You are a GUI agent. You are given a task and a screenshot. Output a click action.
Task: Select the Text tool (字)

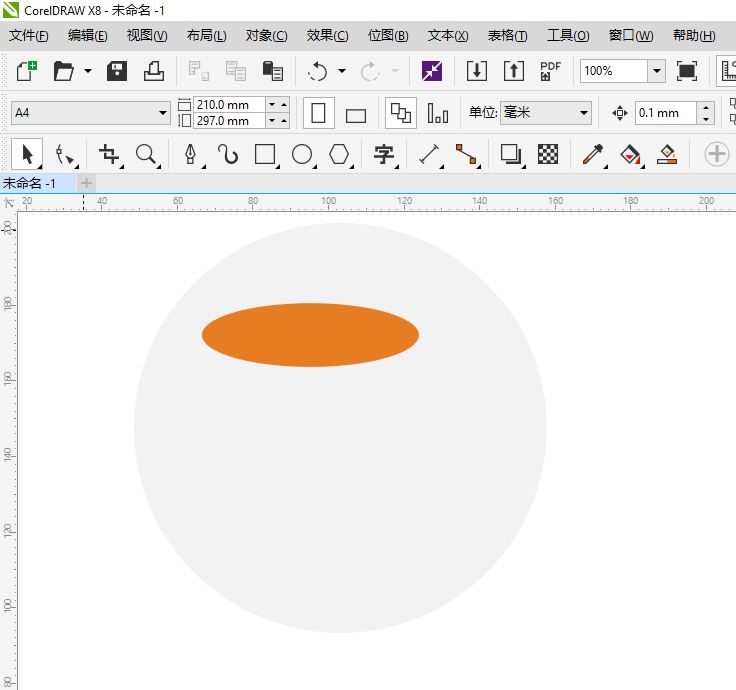click(x=383, y=154)
